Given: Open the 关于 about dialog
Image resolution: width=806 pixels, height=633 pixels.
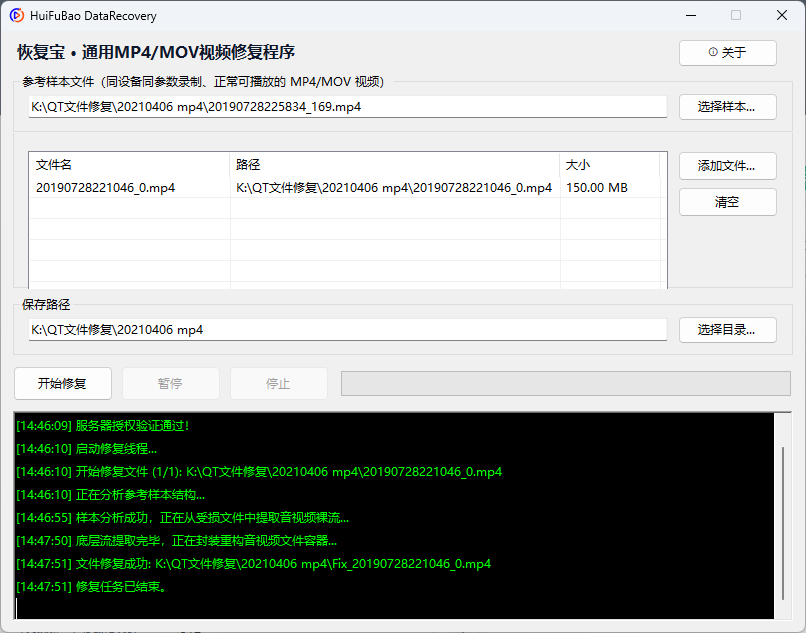Looking at the screenshot, I should point(727,52).
